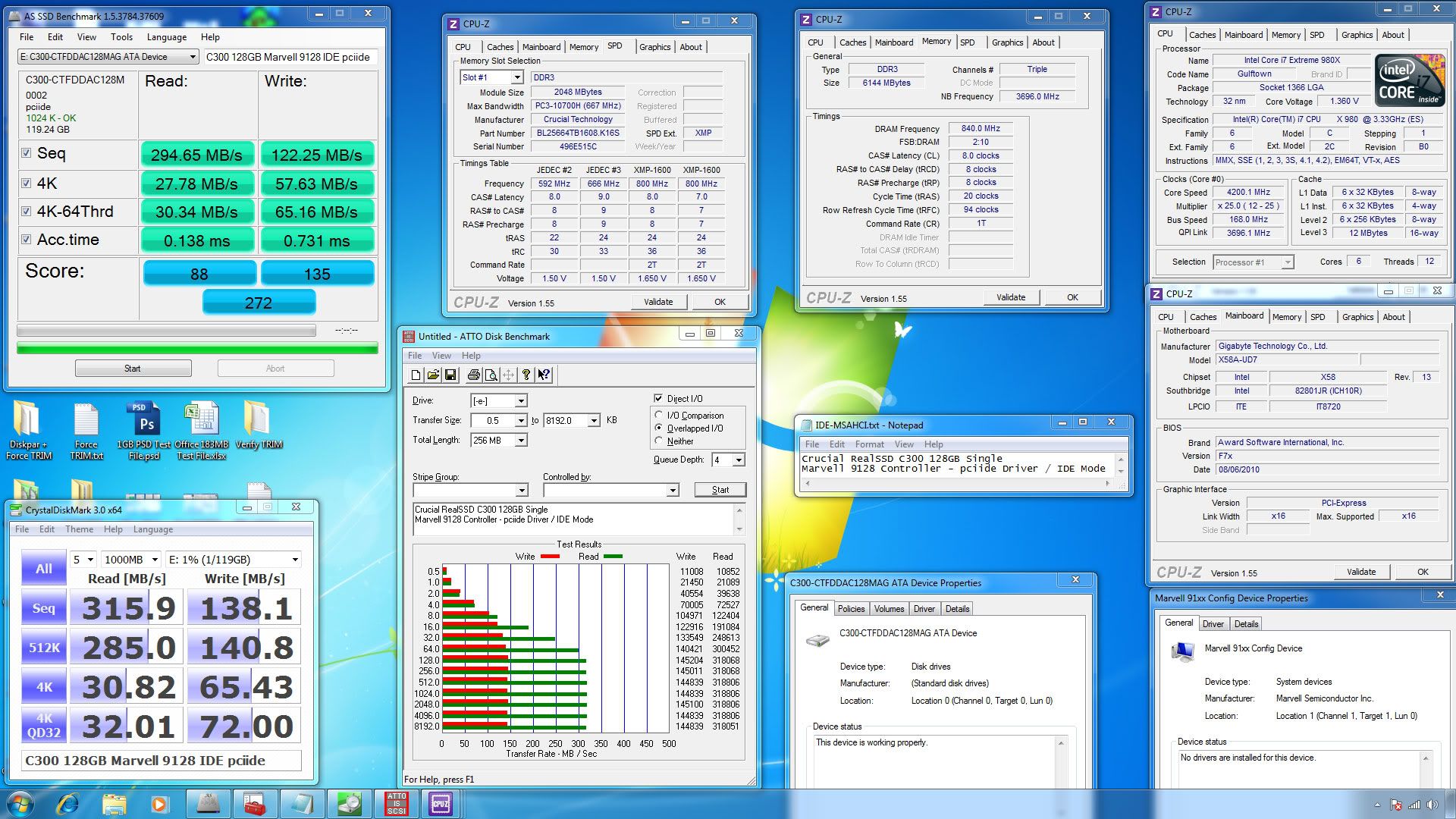1456x819 pixels.
Task: Uncheck the 4K-64Thrd test in AS SSD
Action: (27, 211)
